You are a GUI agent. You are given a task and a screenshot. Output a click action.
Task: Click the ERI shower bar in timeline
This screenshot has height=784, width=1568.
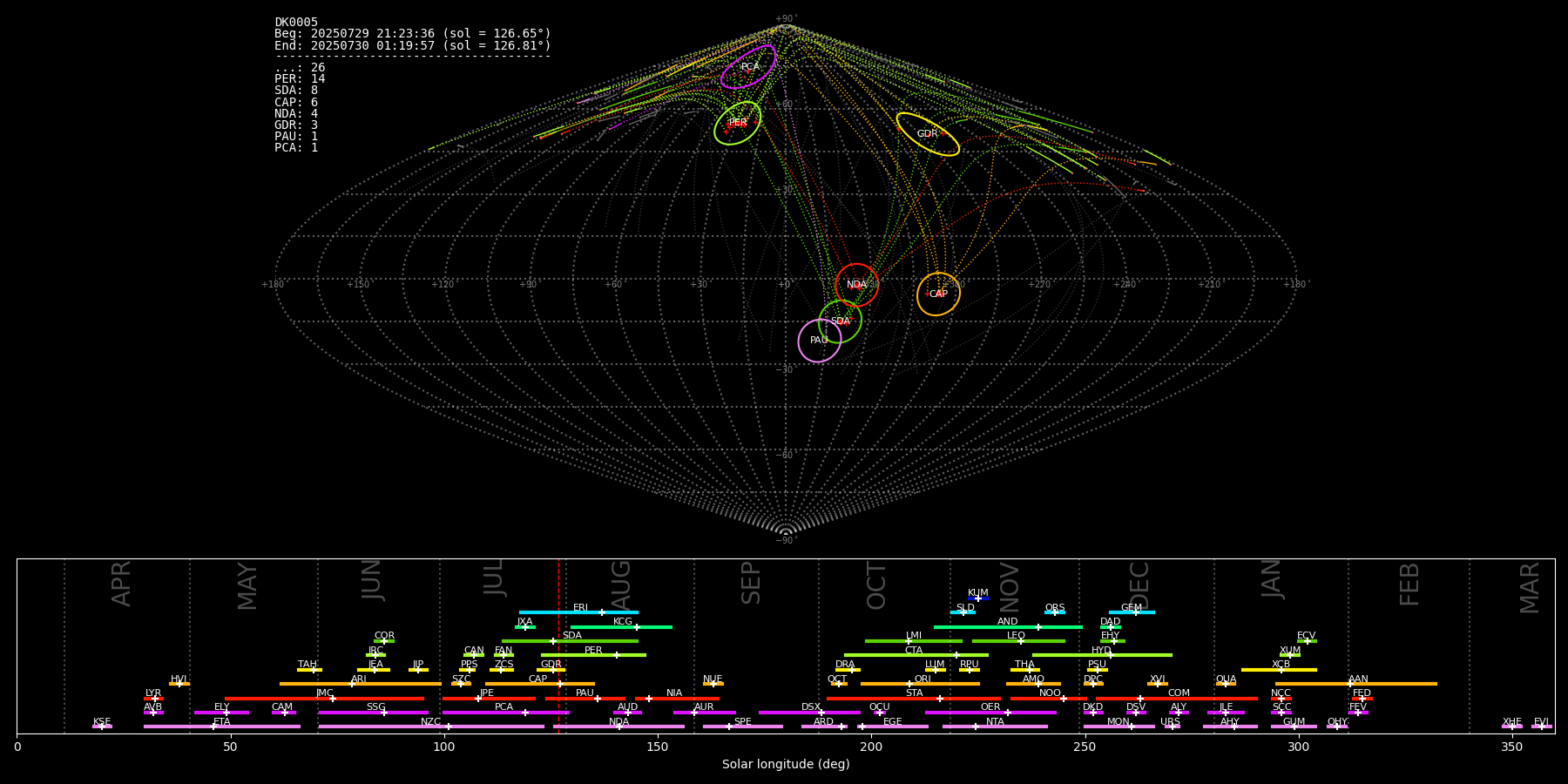point(578,612)
